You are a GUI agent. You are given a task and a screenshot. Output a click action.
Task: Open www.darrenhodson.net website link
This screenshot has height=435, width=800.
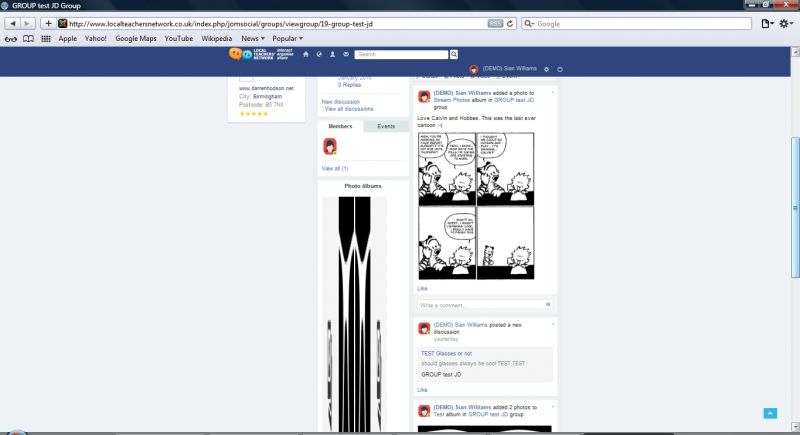[266, 88]
